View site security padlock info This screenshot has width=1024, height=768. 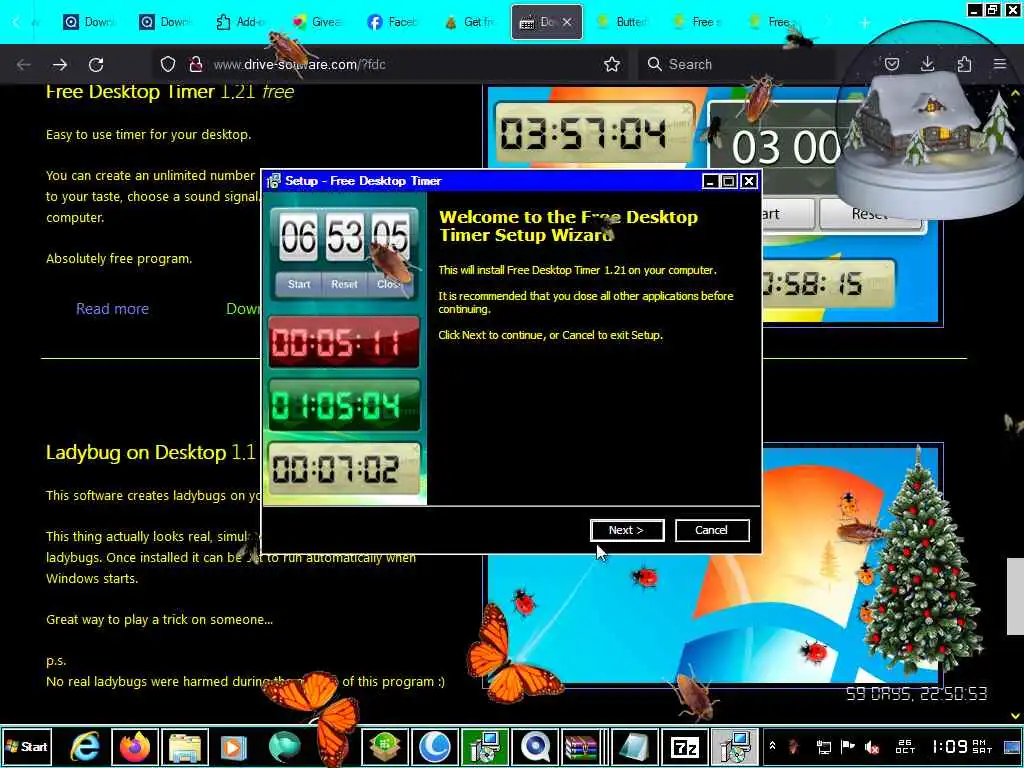point(195,64)
